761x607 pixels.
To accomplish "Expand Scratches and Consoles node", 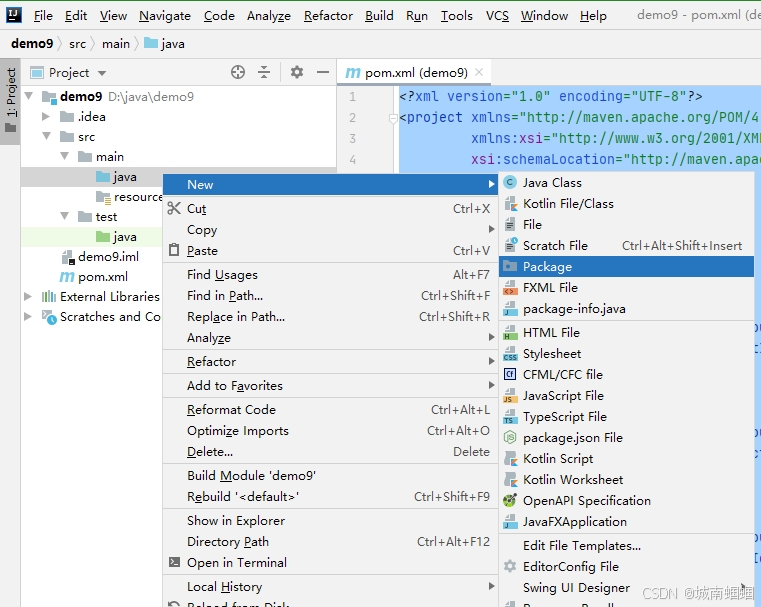I will [x=28, y=316].
